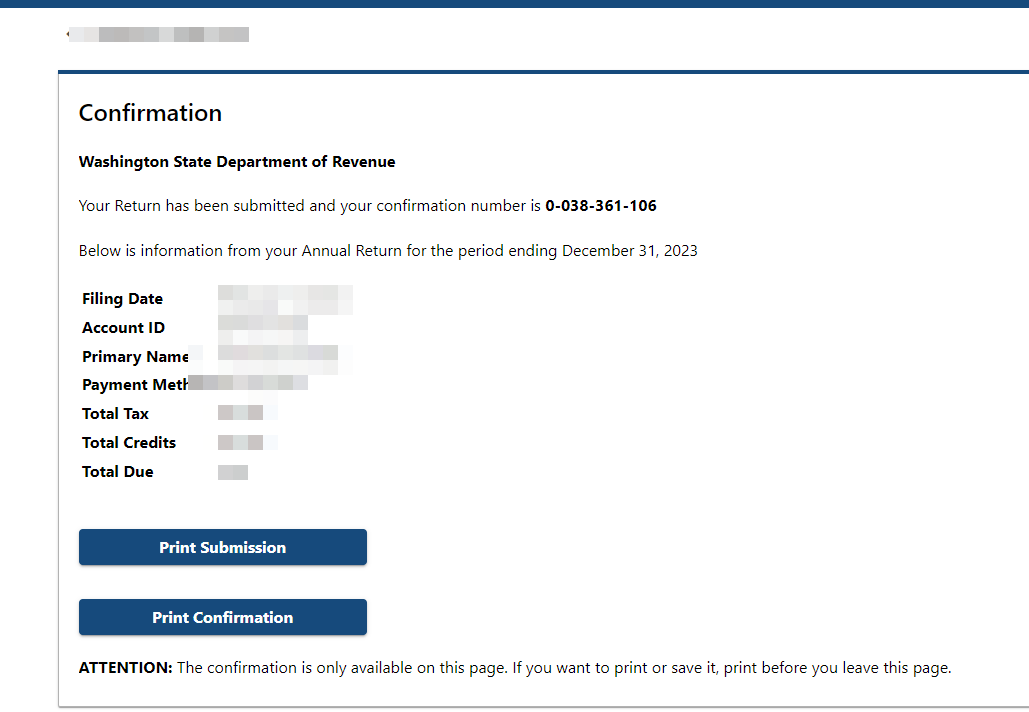1029x712 pixels.
Task: Click the Payment Method label
Action: tap(135, 385)
